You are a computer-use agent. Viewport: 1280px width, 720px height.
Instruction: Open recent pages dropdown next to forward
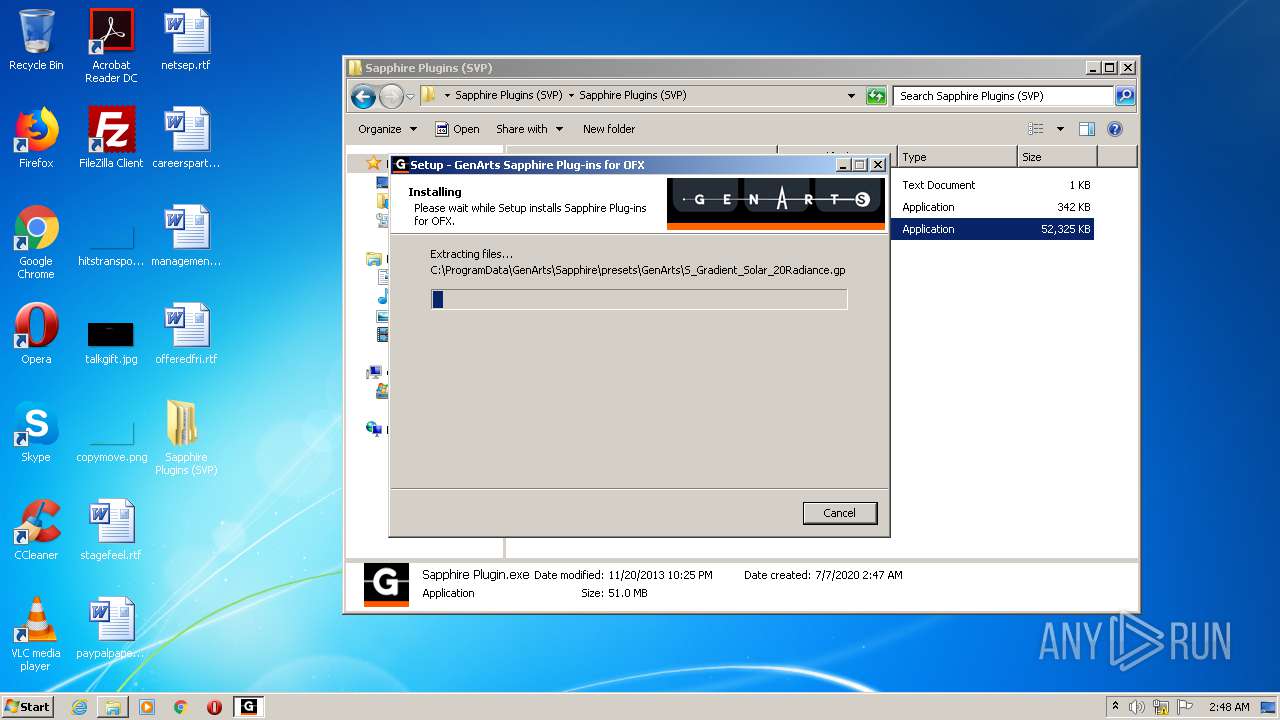point(410,97)
